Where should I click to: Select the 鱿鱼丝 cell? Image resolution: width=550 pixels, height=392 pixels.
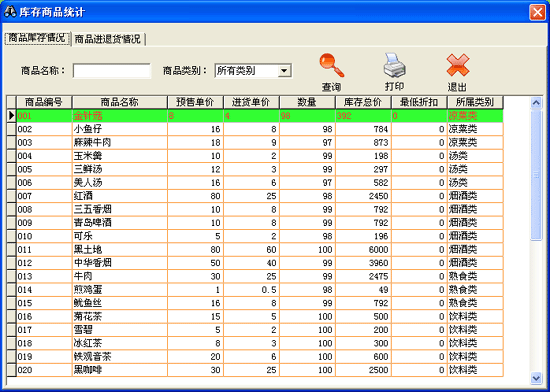pos(120,303)
